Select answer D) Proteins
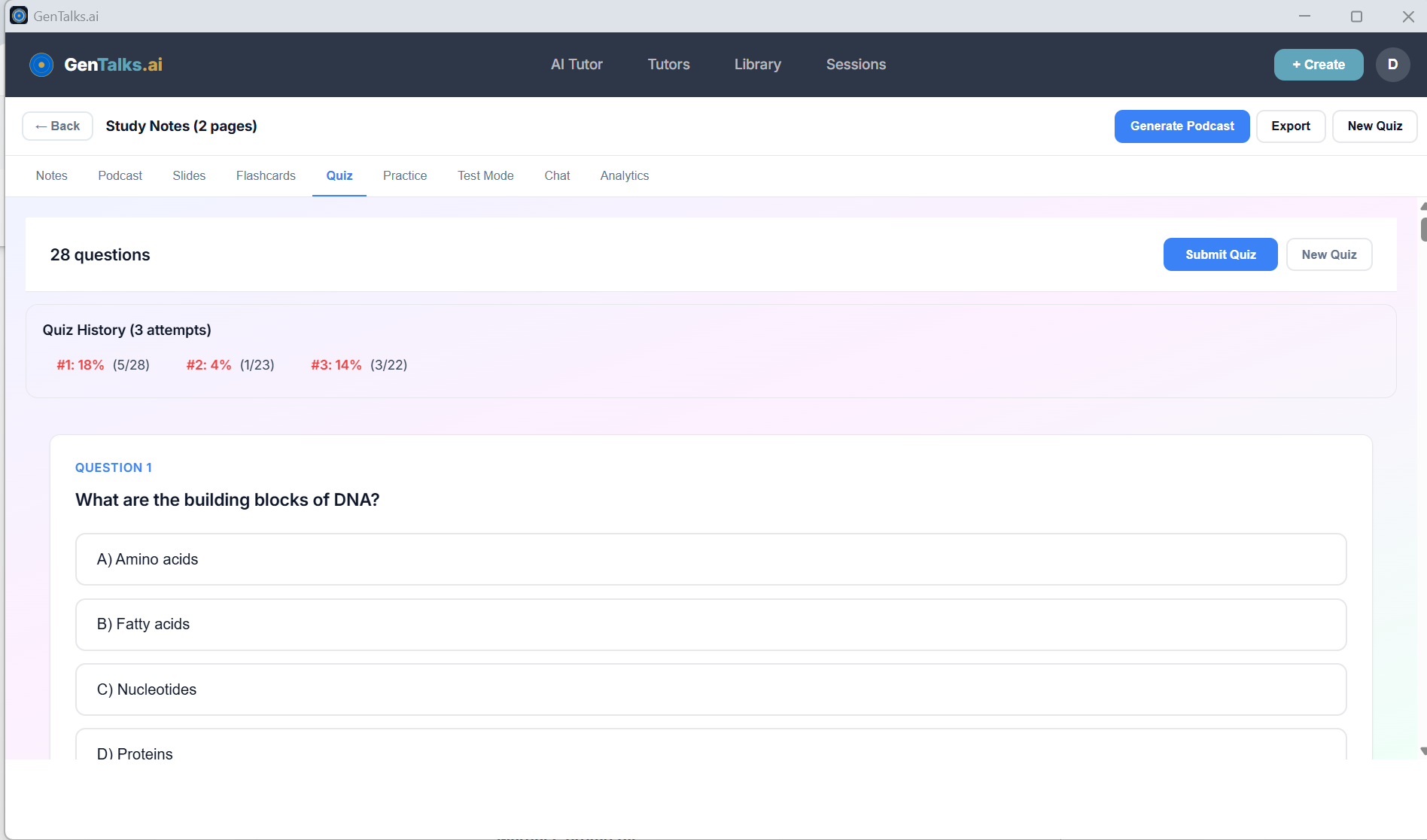The image size is (1427, 840). click(710, 750)
